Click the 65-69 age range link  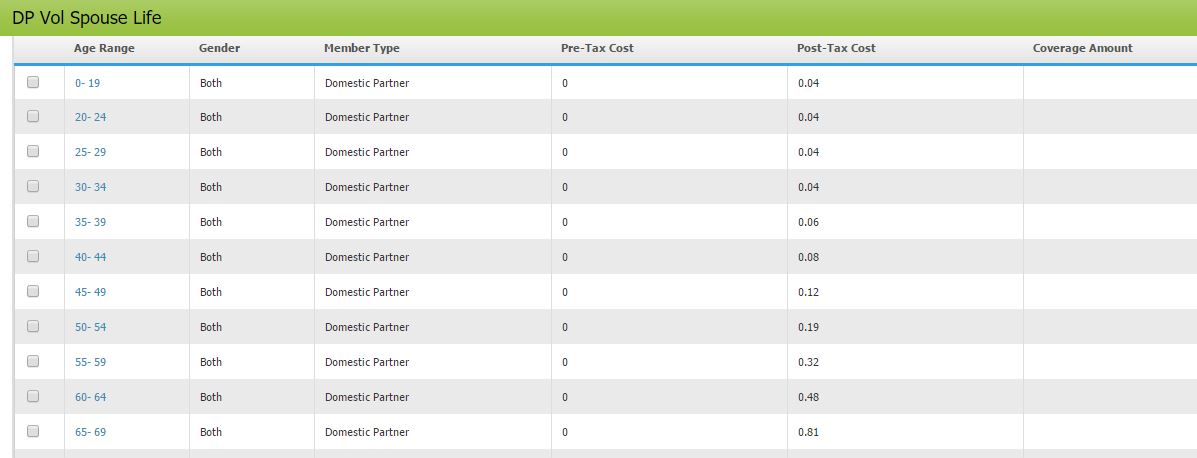(x=90, y=432)
